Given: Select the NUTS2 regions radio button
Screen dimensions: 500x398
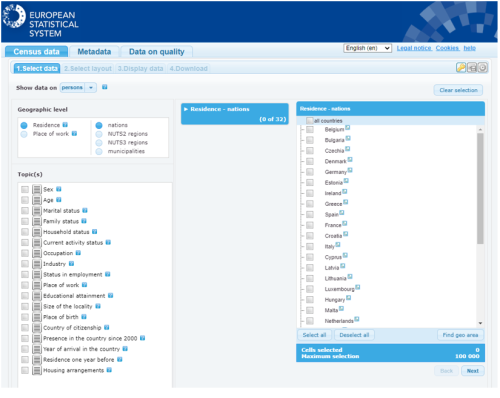Looking at the screenshot, I should click(x=99, y=134).
